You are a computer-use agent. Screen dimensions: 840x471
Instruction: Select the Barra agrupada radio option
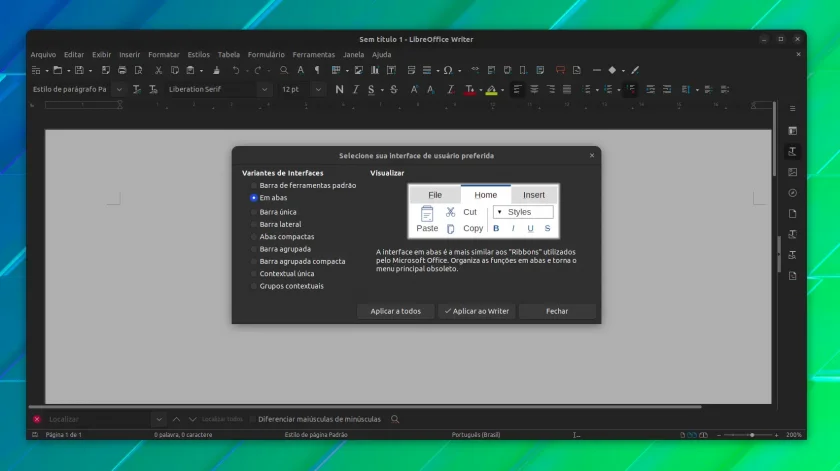281,249
